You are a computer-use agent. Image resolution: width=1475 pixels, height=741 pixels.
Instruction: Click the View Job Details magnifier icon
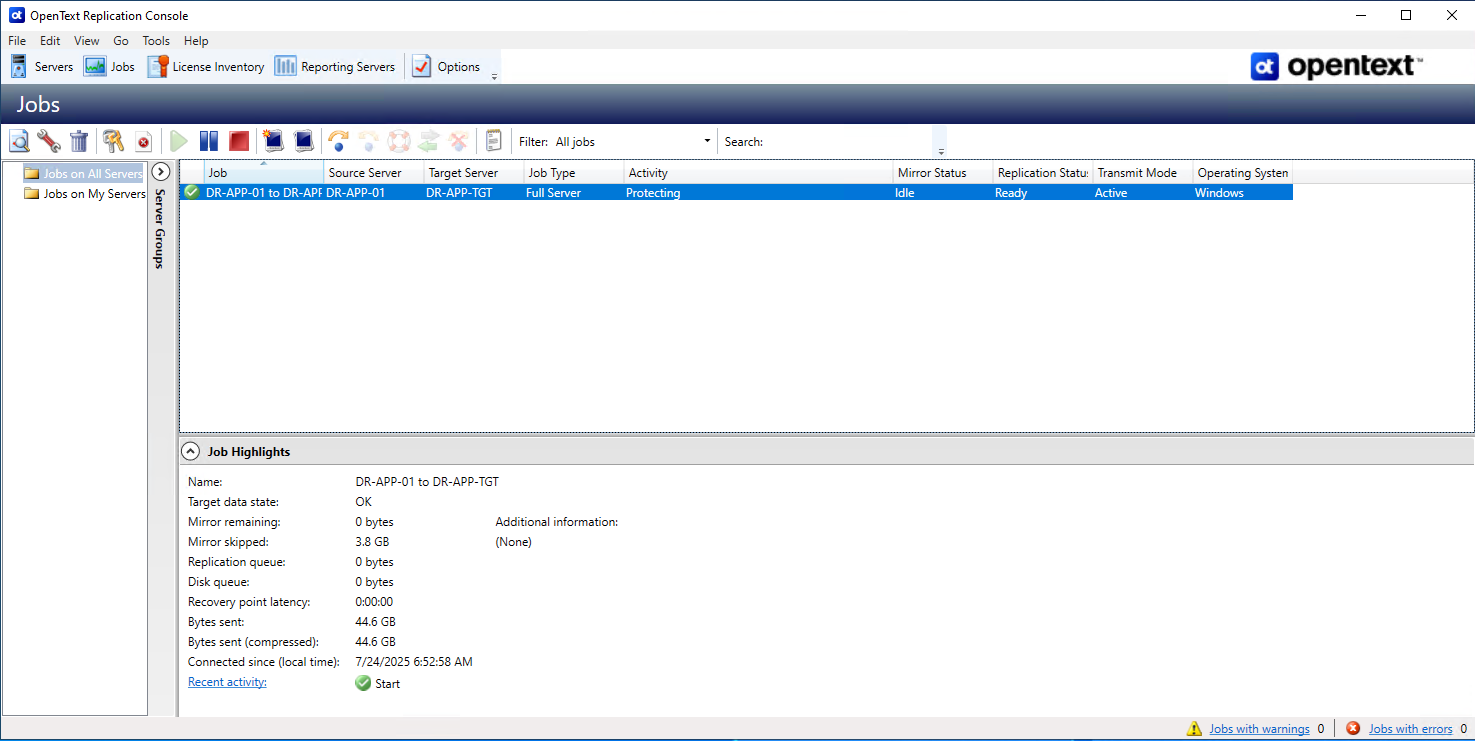pyautogui.click(x=19, y=141)
